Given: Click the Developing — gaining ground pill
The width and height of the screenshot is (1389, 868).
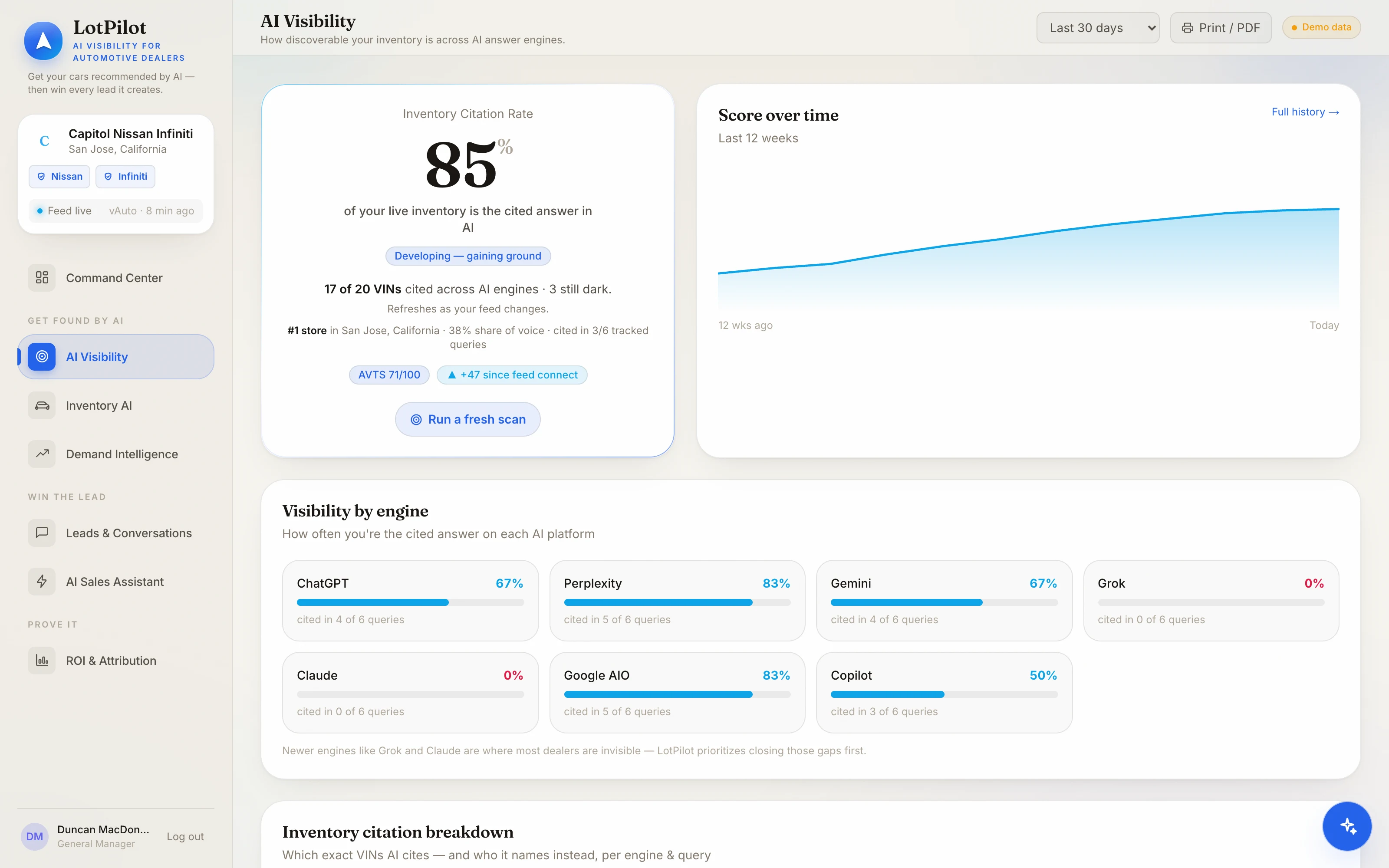Looking at the screenshot, I should [x=468, y=256].
